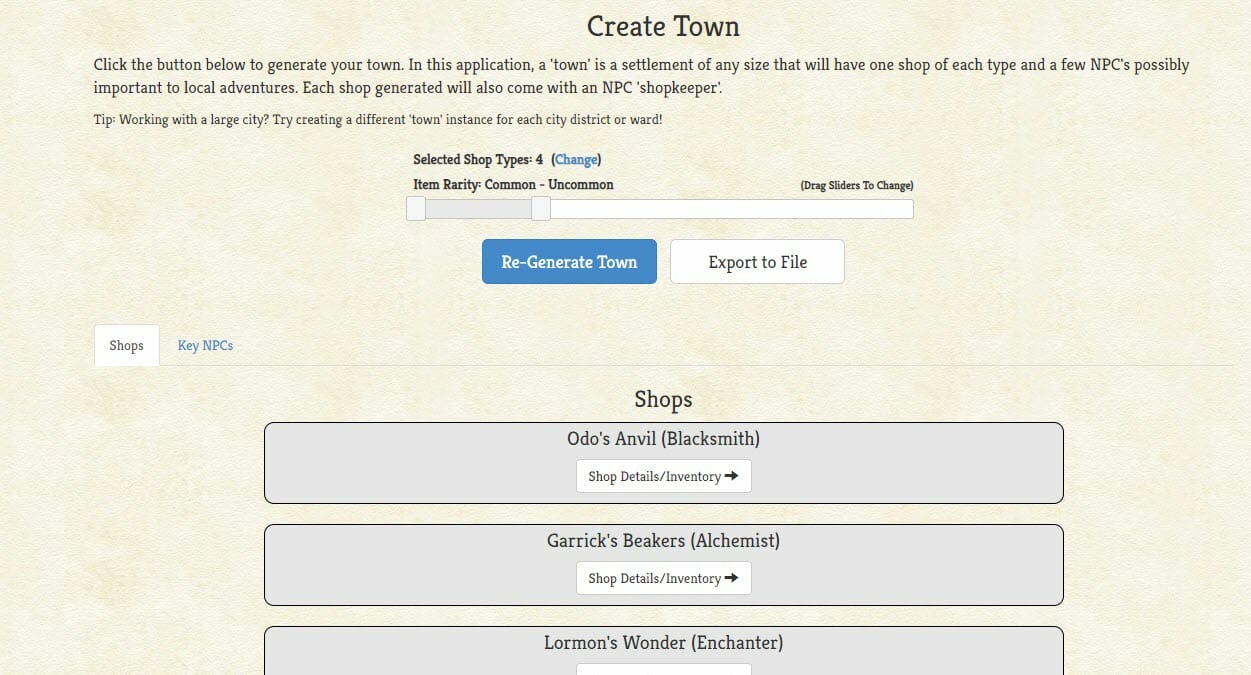Click the Re-Generate Town button

(569, 262)
